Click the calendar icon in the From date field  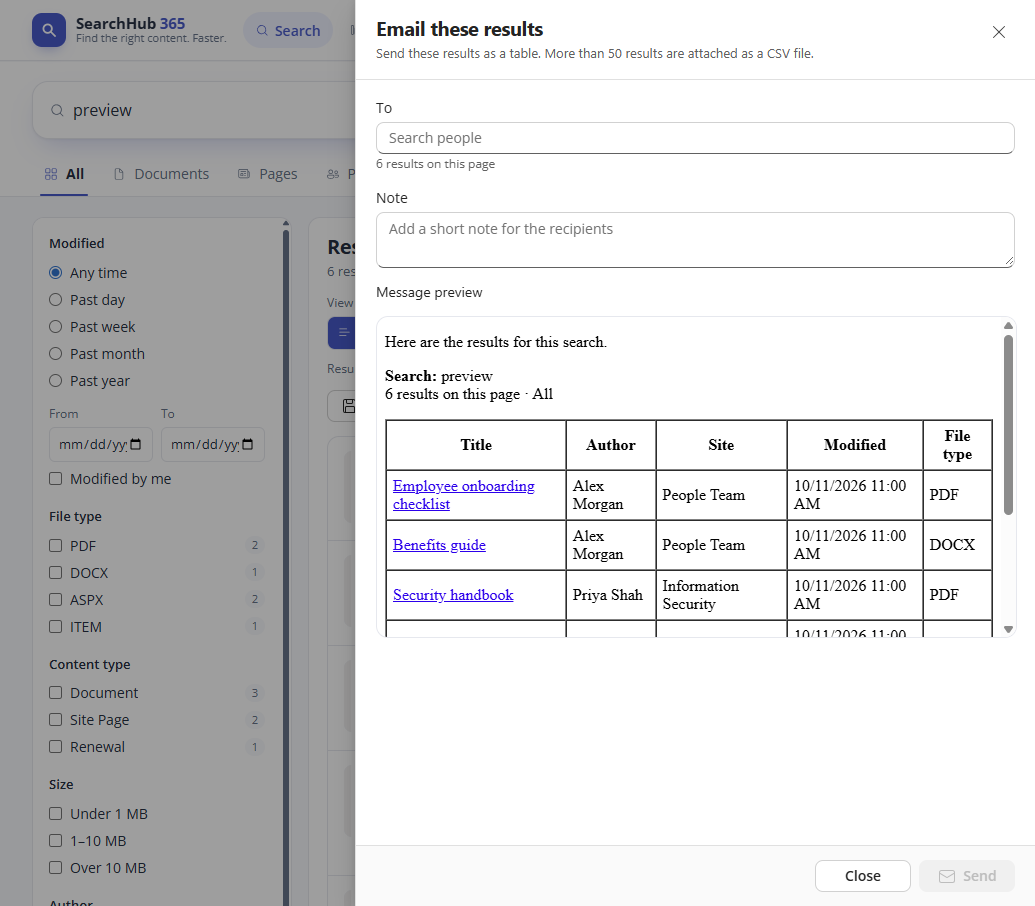point(136,444)
